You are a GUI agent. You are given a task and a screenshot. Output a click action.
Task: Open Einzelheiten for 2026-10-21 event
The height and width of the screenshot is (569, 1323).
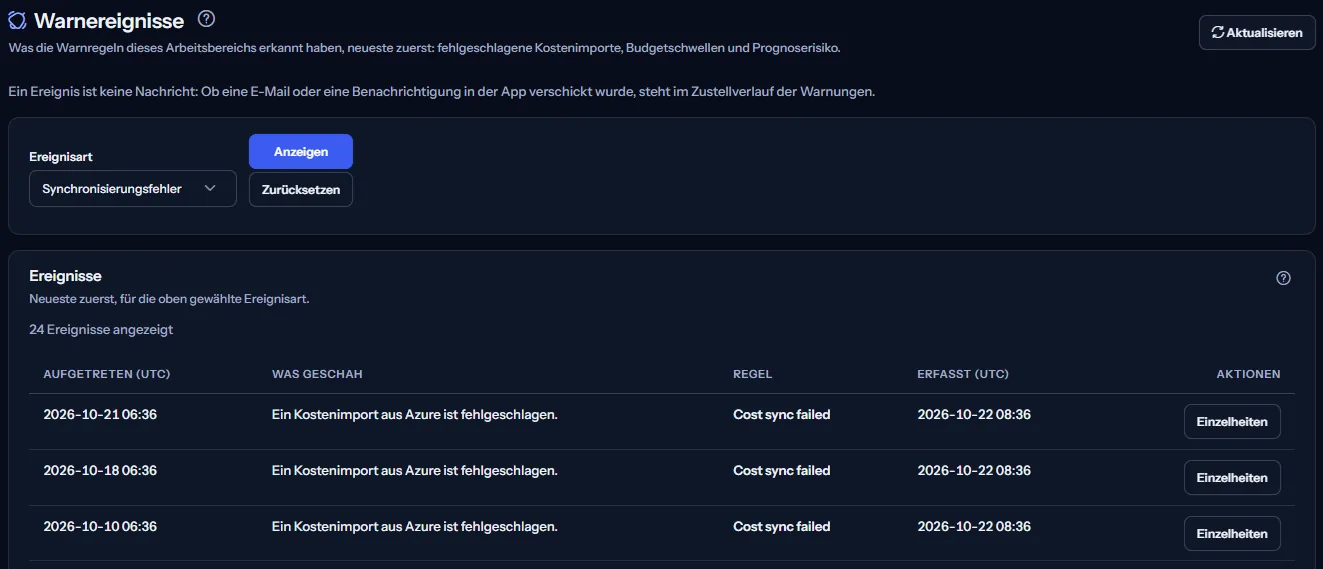(x=1232, y=421)
